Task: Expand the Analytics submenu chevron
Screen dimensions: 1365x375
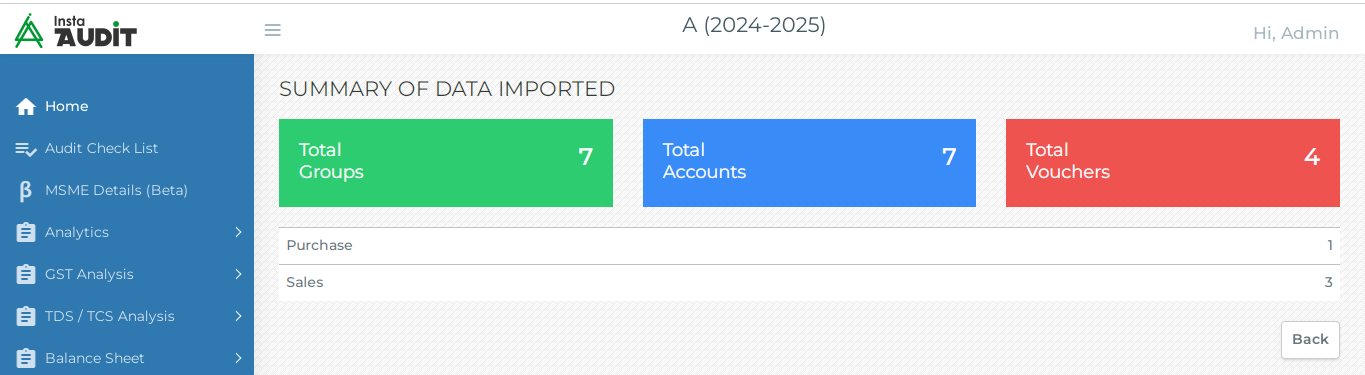Action: [239, 232]
